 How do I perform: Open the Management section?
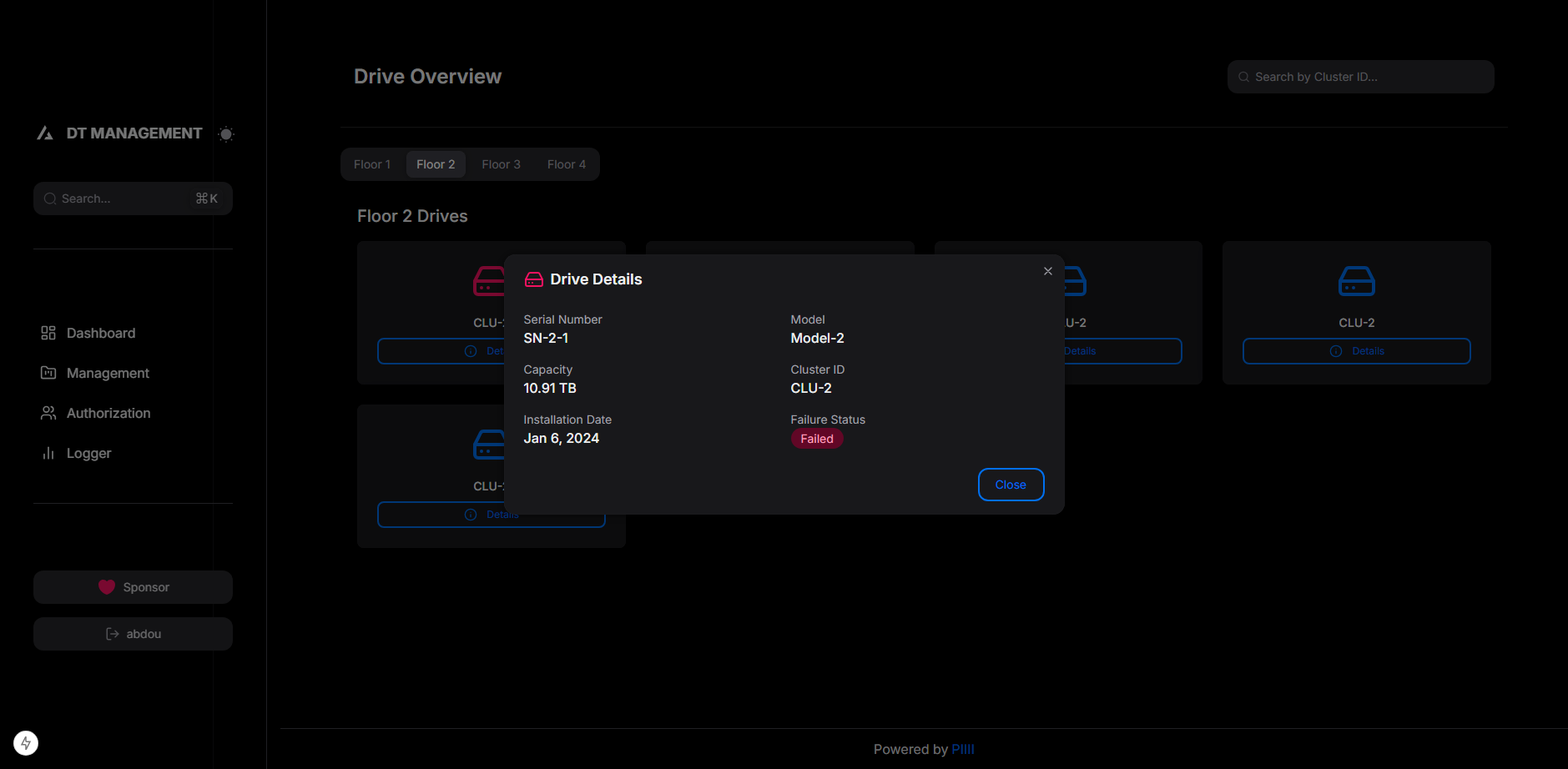[x=108, y=373]
